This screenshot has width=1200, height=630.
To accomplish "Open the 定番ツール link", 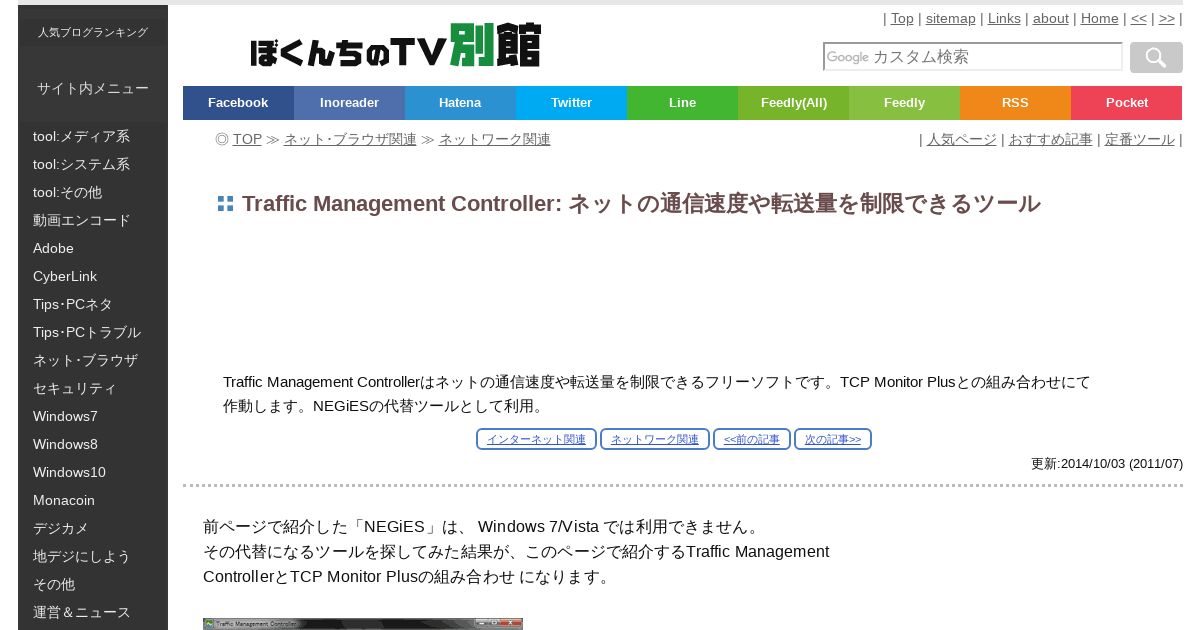I will (x=1139, y=139).
